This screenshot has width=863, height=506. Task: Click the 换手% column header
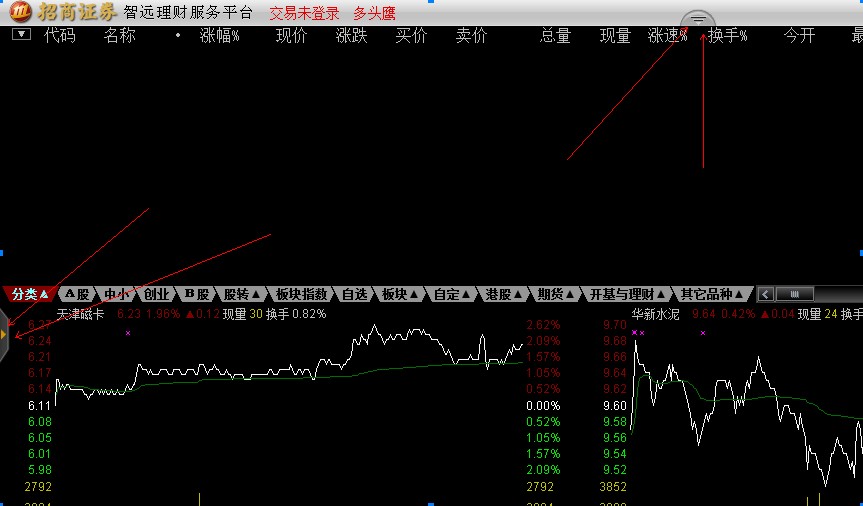point(728,36)
